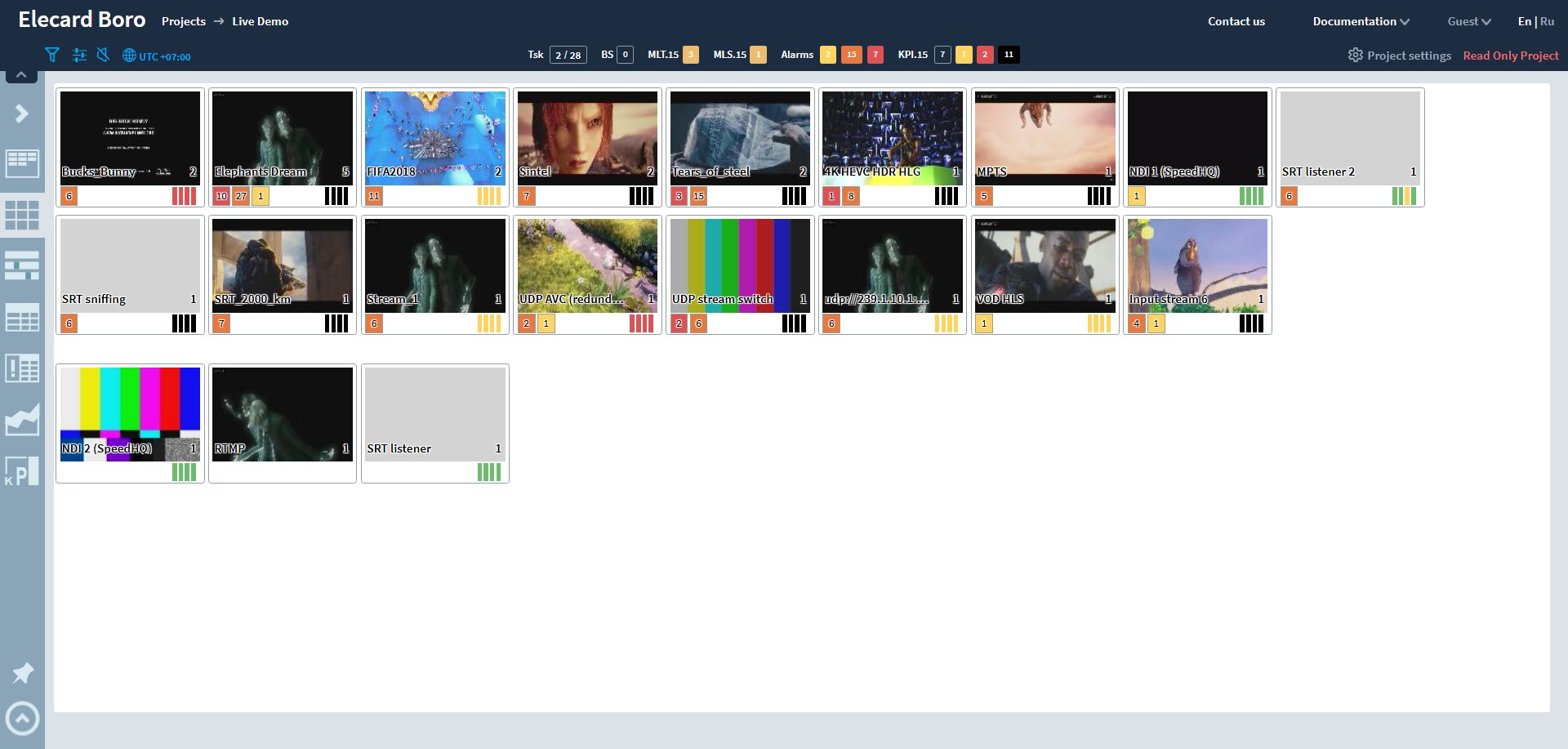Open the 4K HEVC HDR HLG thumbnail

(893, 138)
